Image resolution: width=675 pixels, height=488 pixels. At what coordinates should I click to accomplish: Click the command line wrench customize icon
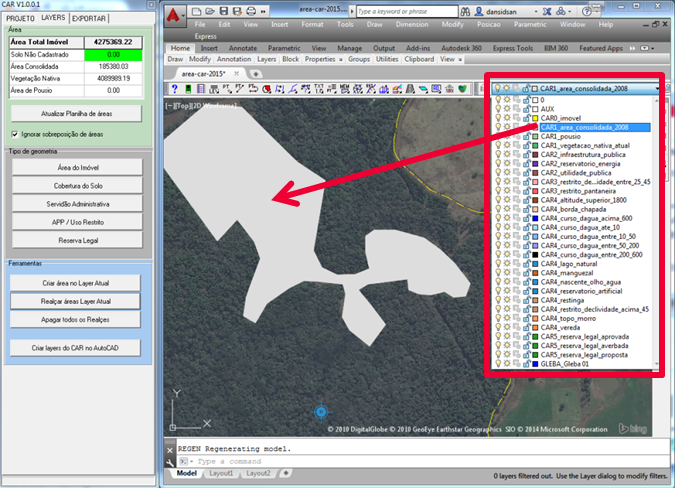(x=170, y=463)
